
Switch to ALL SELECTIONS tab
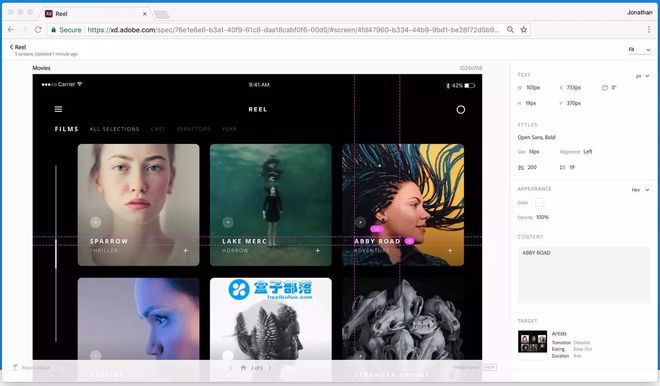point(114,129)
